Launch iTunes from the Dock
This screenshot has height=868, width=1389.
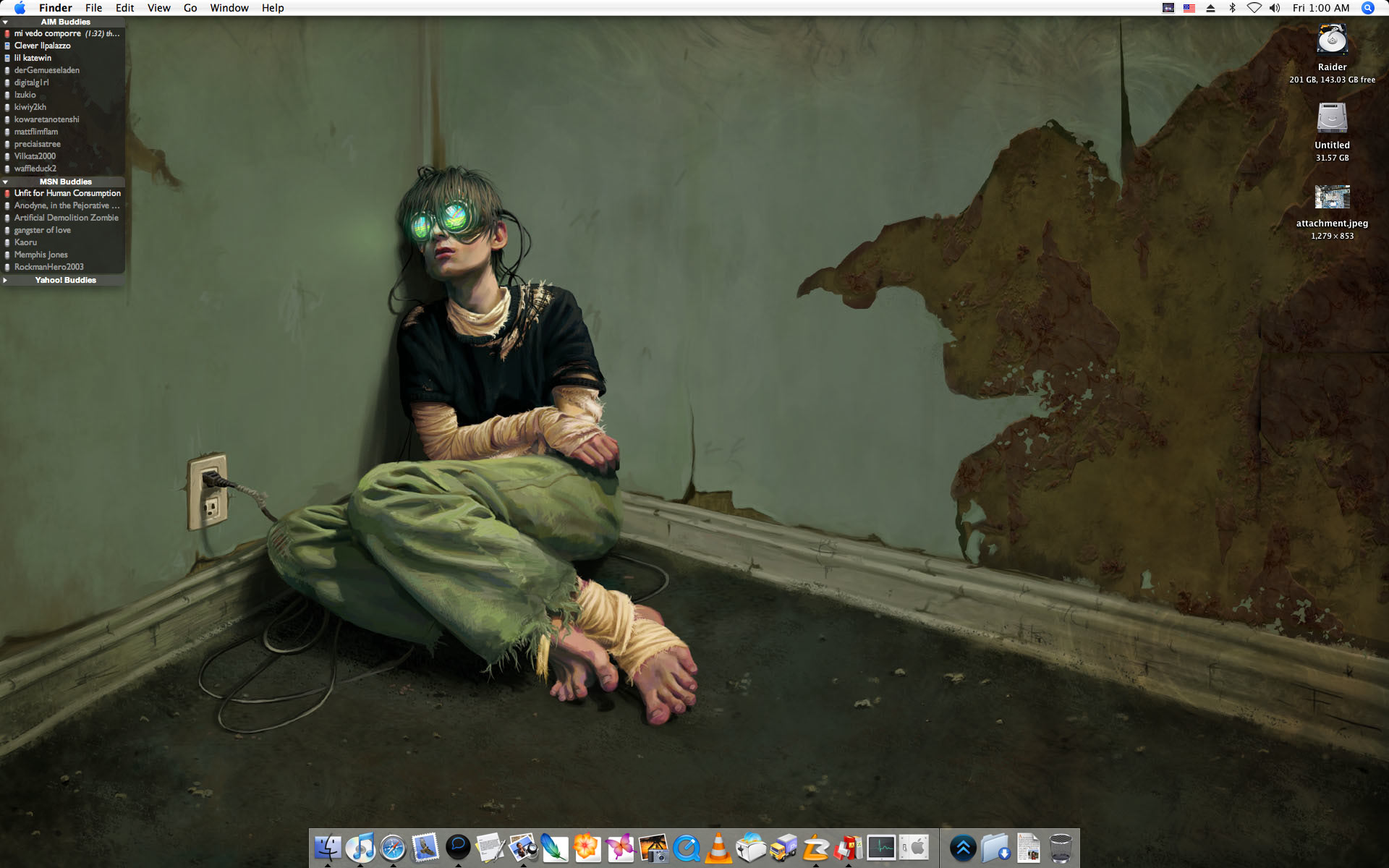coord(360,847)
